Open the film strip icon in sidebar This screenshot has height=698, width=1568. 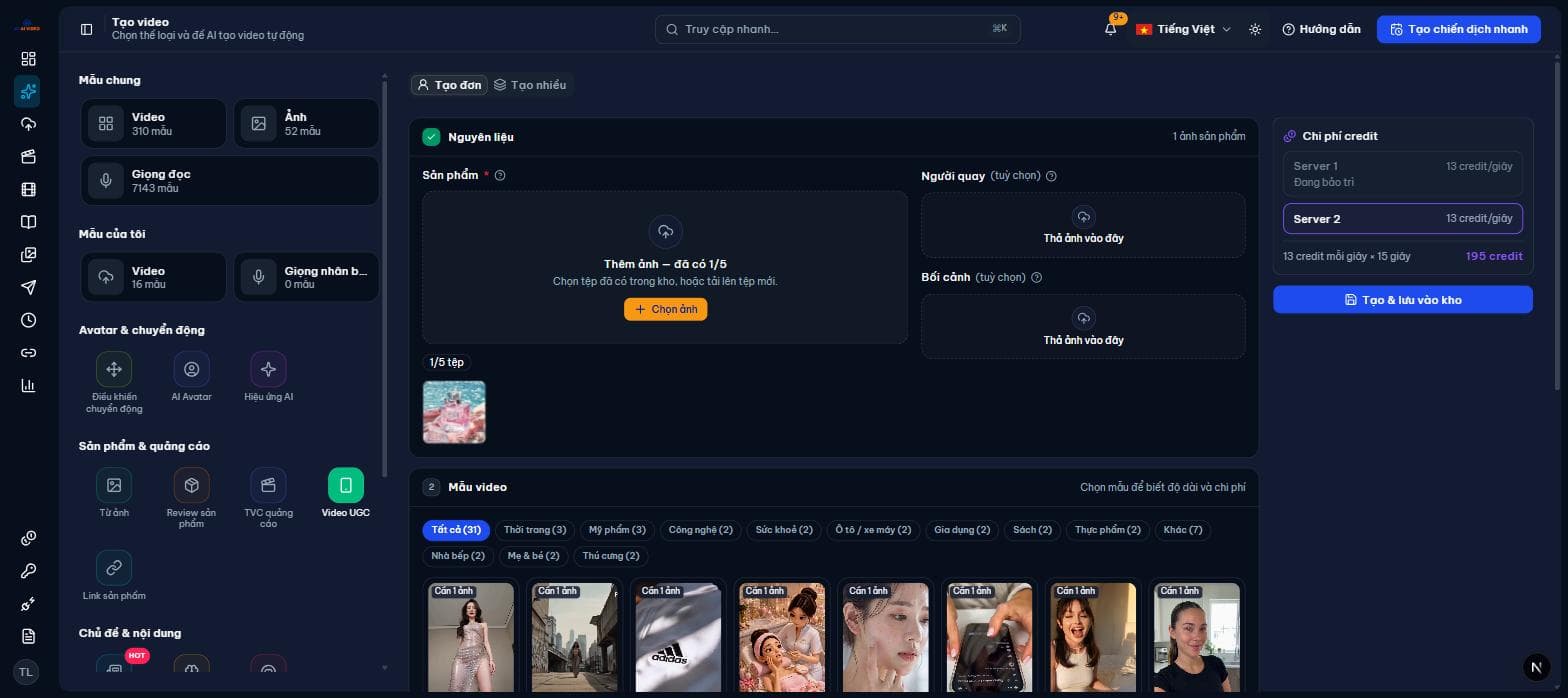(x=28, y=189)
